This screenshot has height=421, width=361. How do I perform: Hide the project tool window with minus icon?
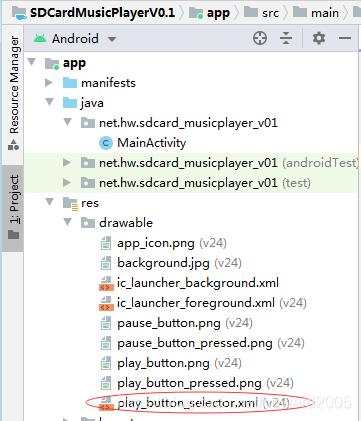[x=345, y=38]
